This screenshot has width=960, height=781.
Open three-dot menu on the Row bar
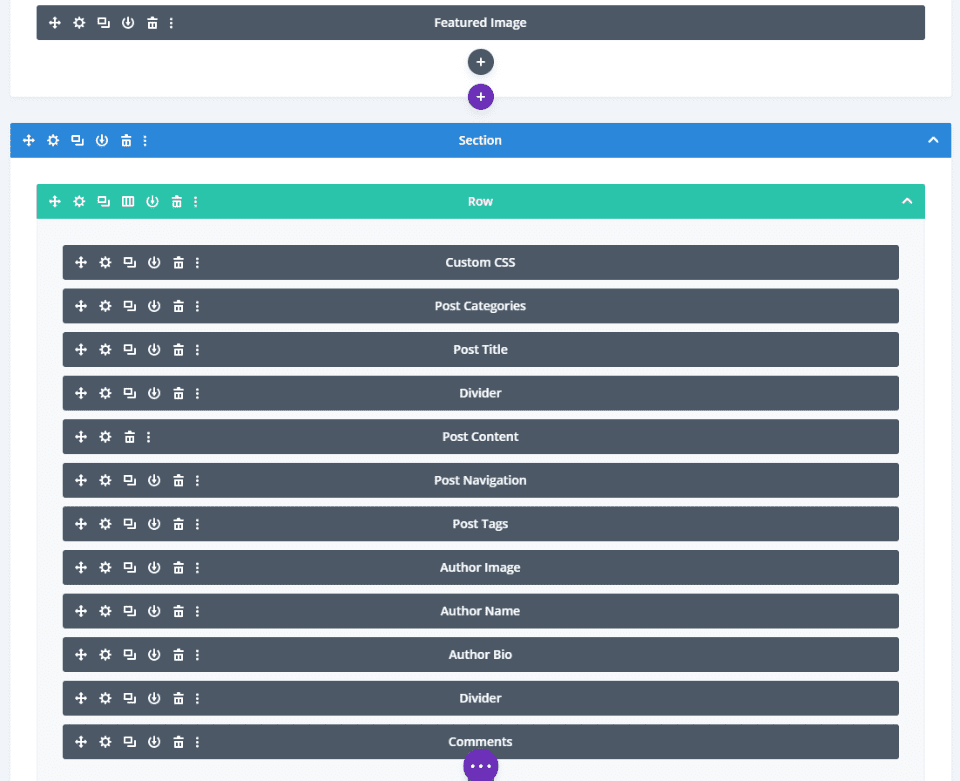(x=195, y=201)
